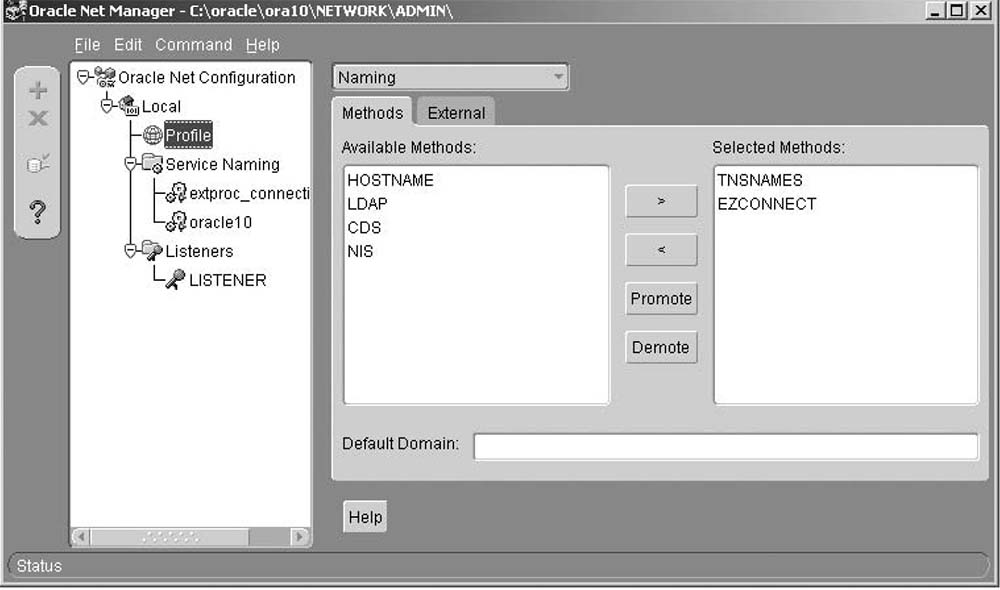
Task: Select the Service Naming tree label
Action: pos(223,164)
